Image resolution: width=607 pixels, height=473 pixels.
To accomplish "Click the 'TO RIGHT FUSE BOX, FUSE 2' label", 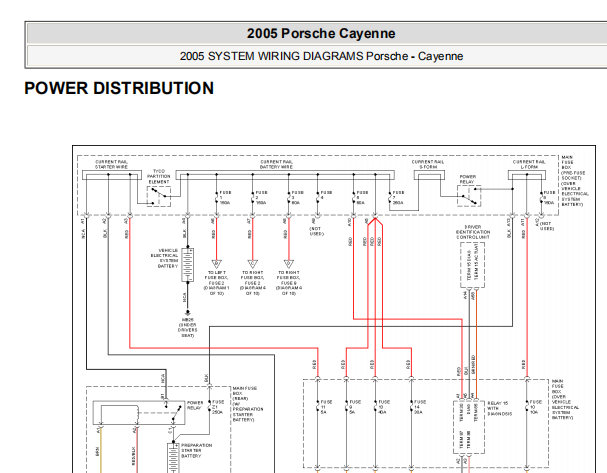I will click(252, 283).
